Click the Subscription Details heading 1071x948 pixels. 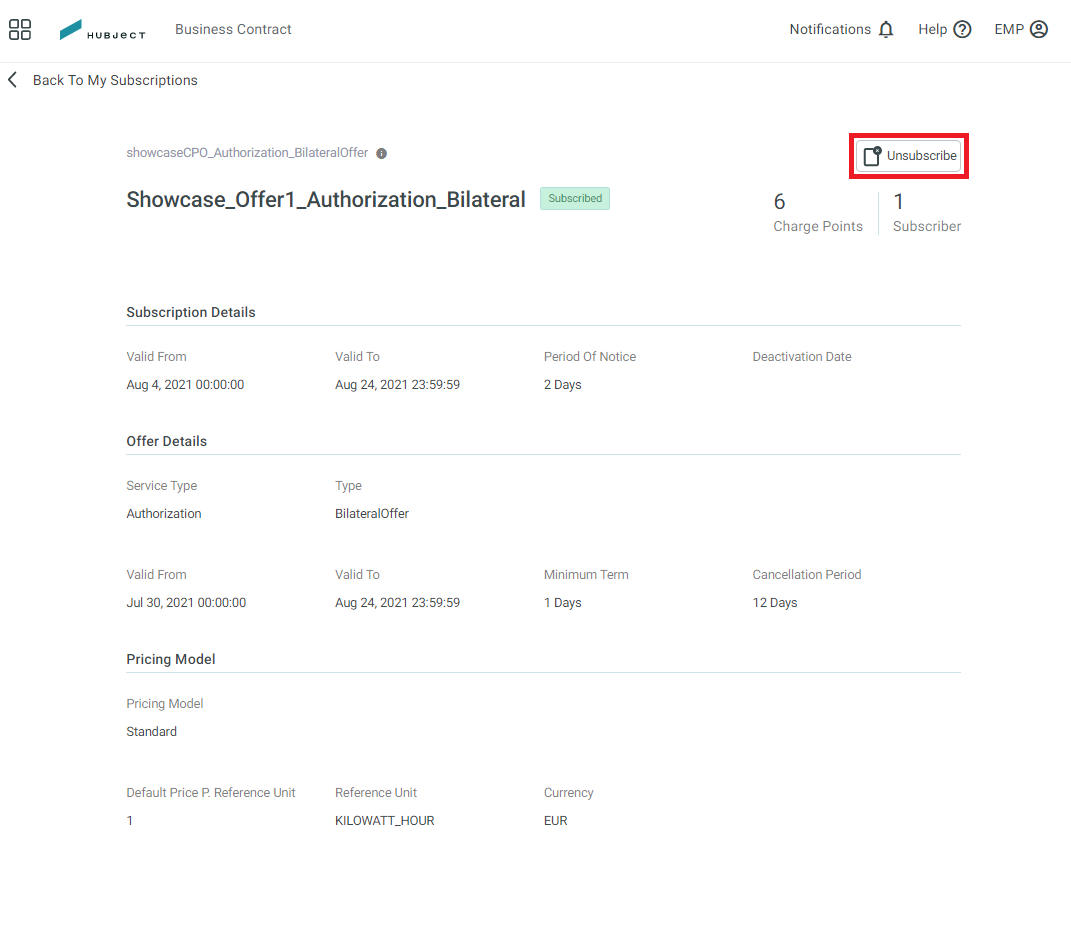point(191,312)
